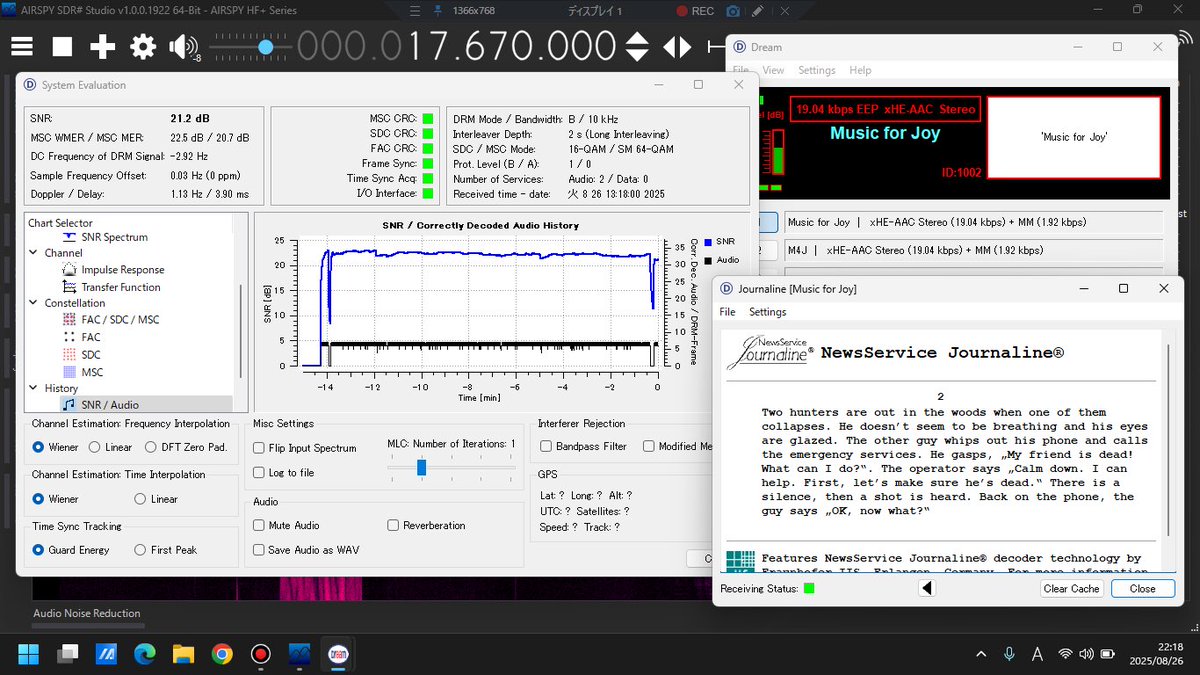This screenshot has width=1200, height=675.
Task: Click the left-right tuning style arrows icon
Action: pos(677,46)
